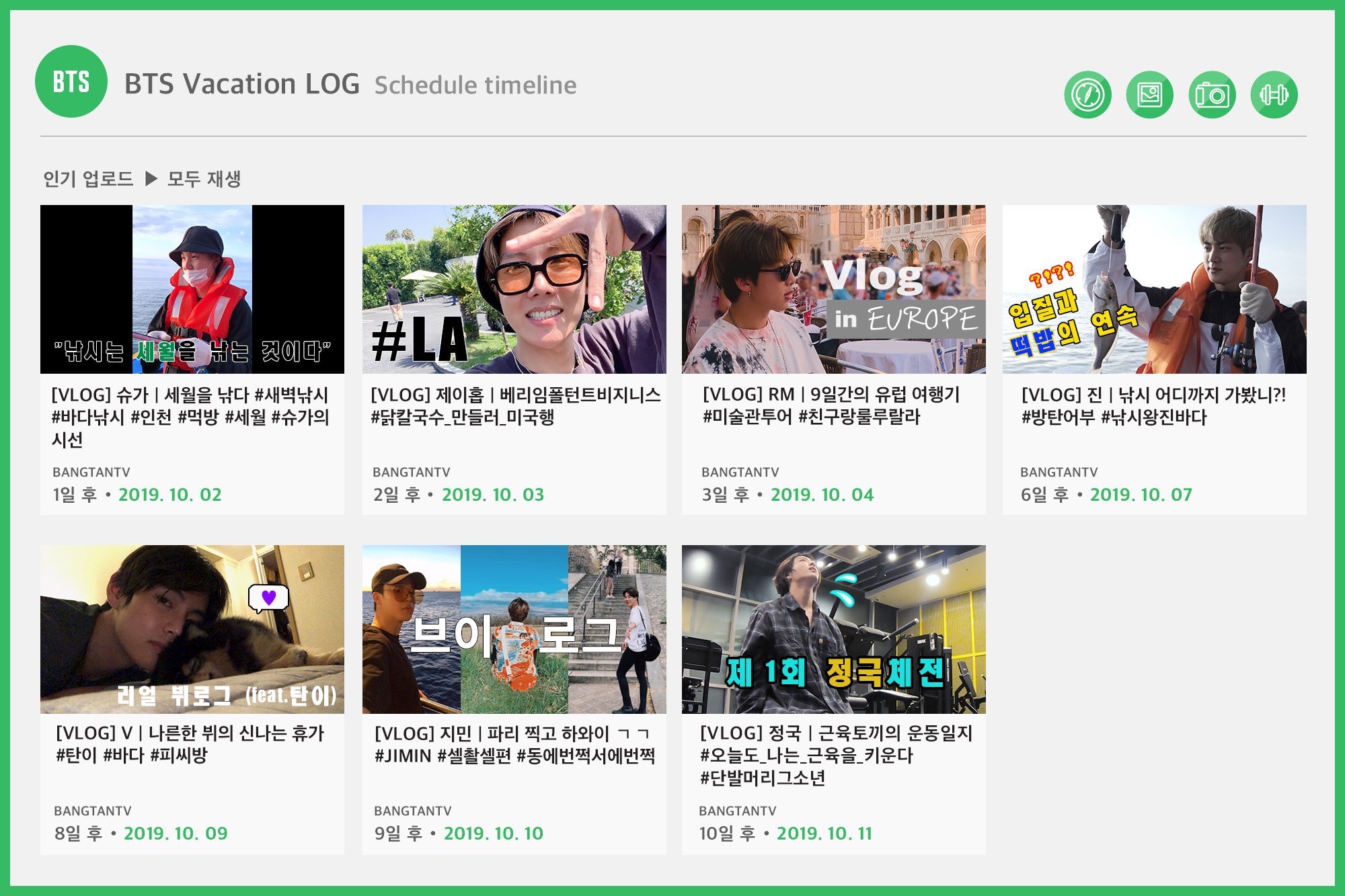Click the green BTS logo circle

(71, 82)
